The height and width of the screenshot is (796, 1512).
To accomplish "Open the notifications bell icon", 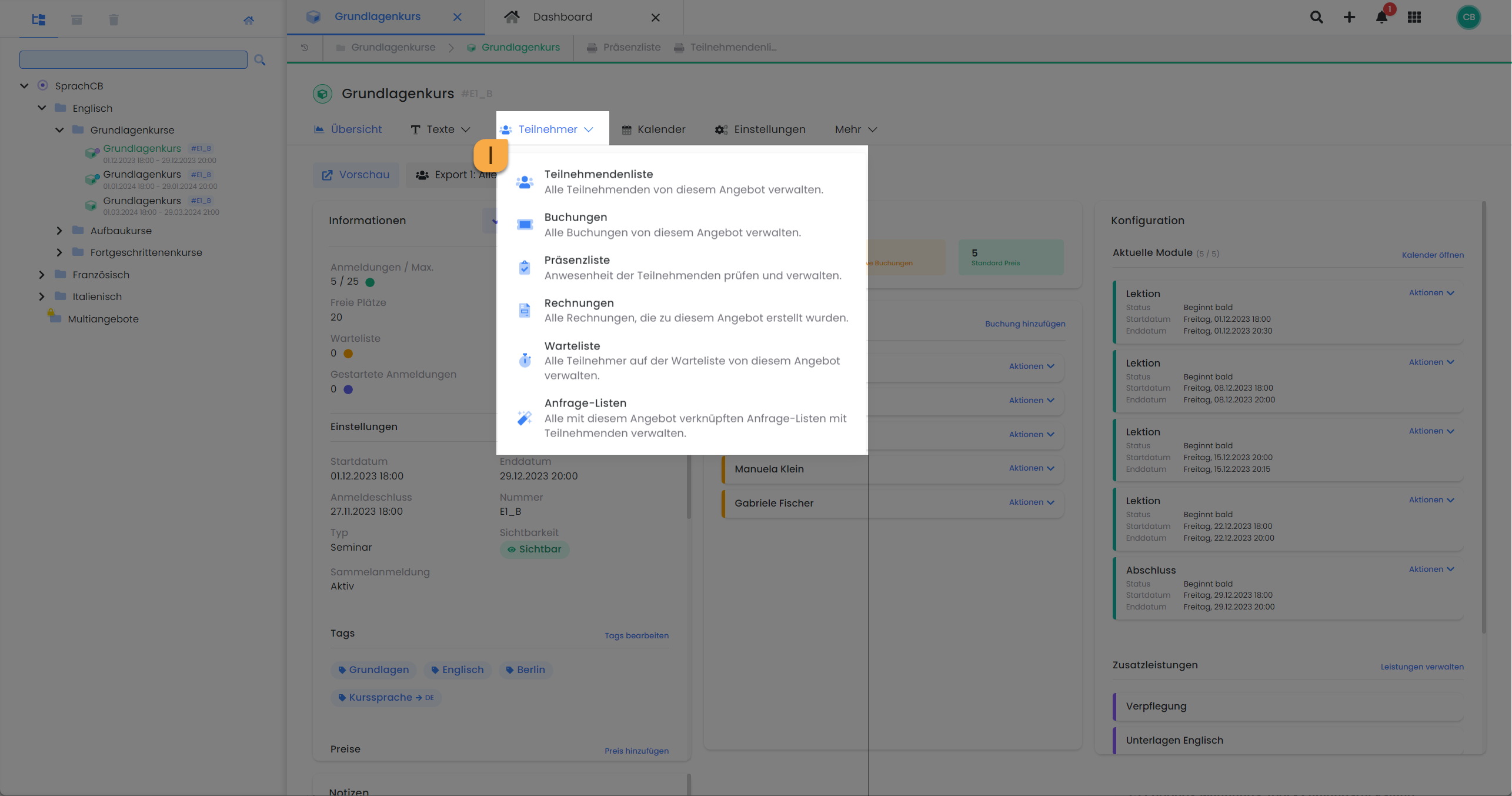I will pos(1381,17).
